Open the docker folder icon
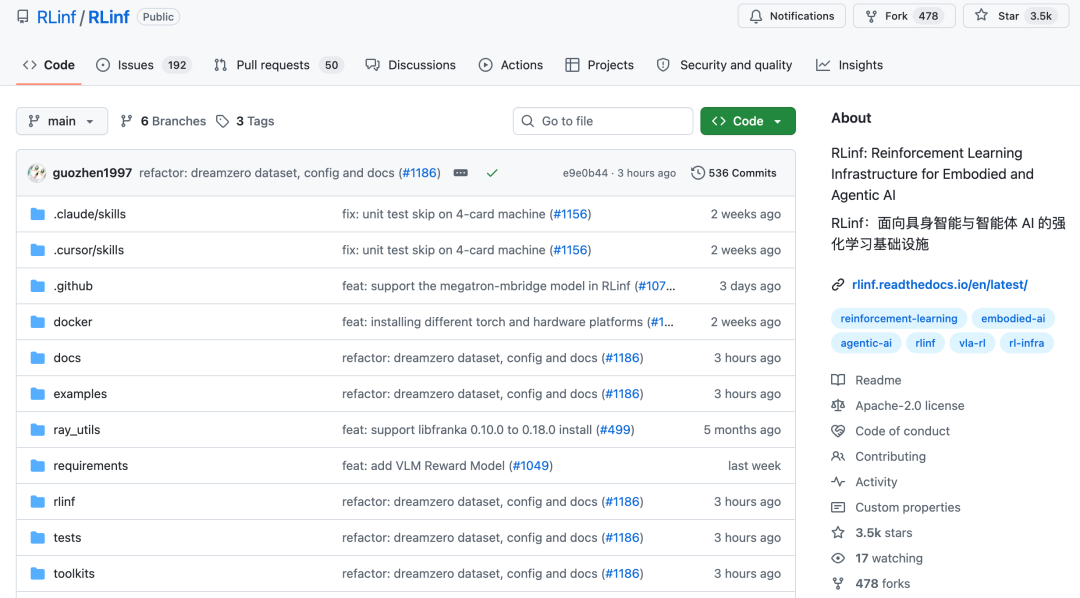Viewport: 1080px width, 598px height. point(38,322)
